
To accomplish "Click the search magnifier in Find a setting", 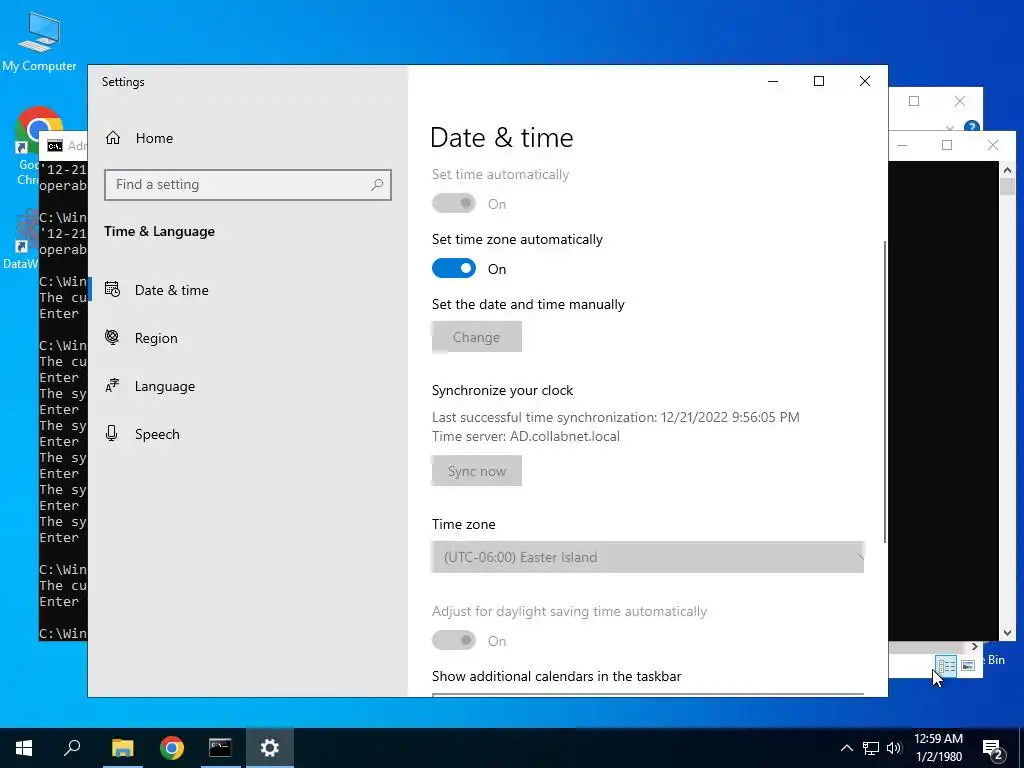I will pyautogui.click(x=377, y=185).
